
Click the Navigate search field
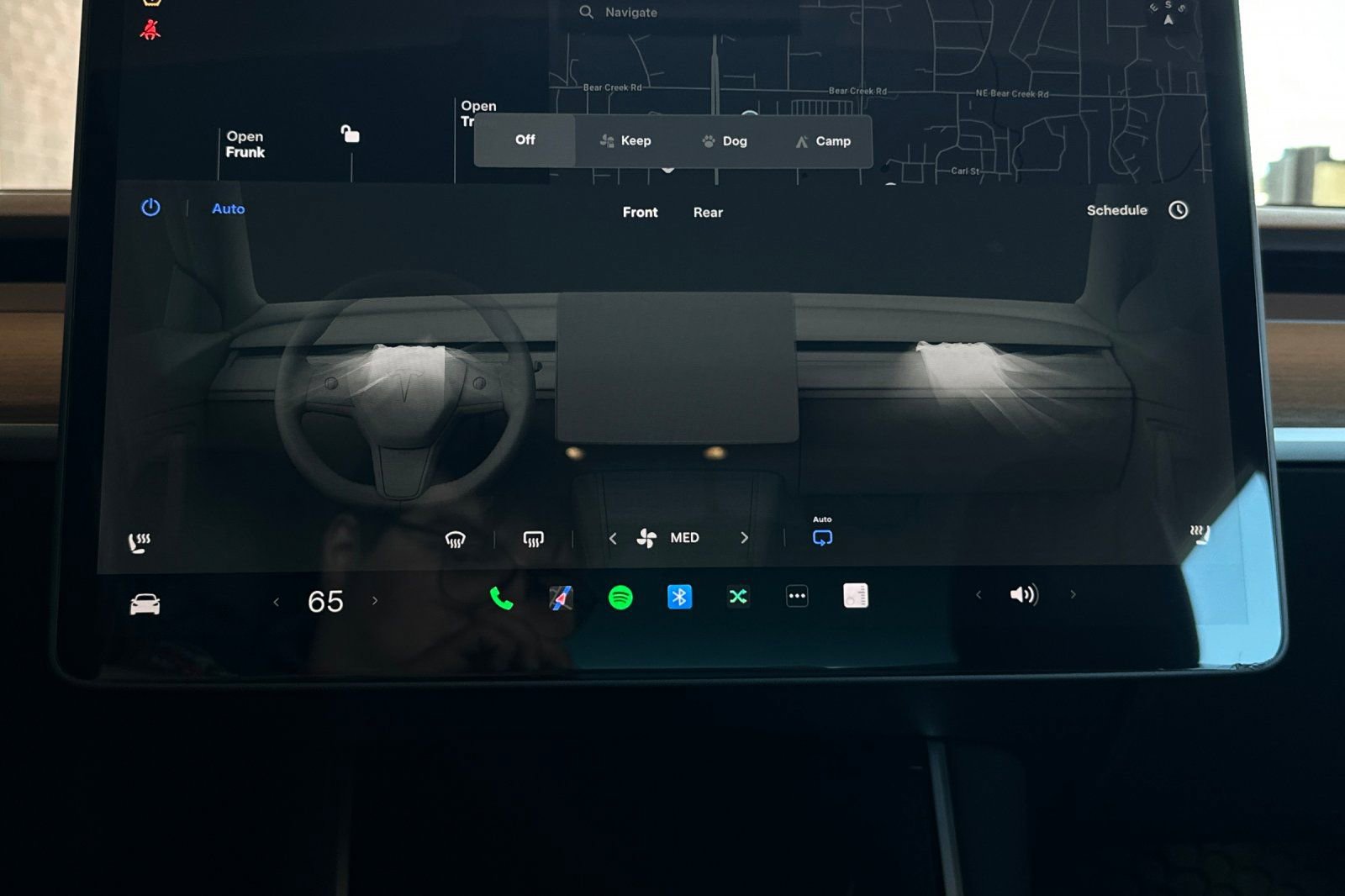coord(679,13)
